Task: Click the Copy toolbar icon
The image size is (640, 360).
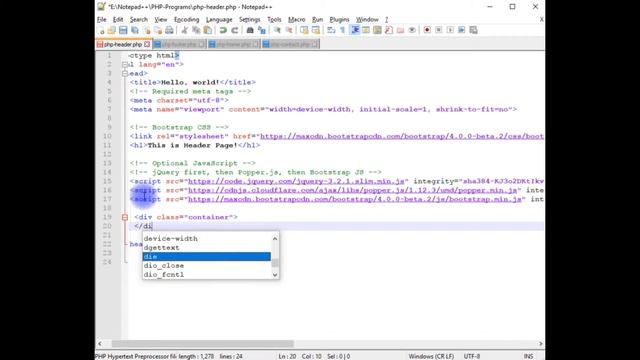Action: [196, 30]
